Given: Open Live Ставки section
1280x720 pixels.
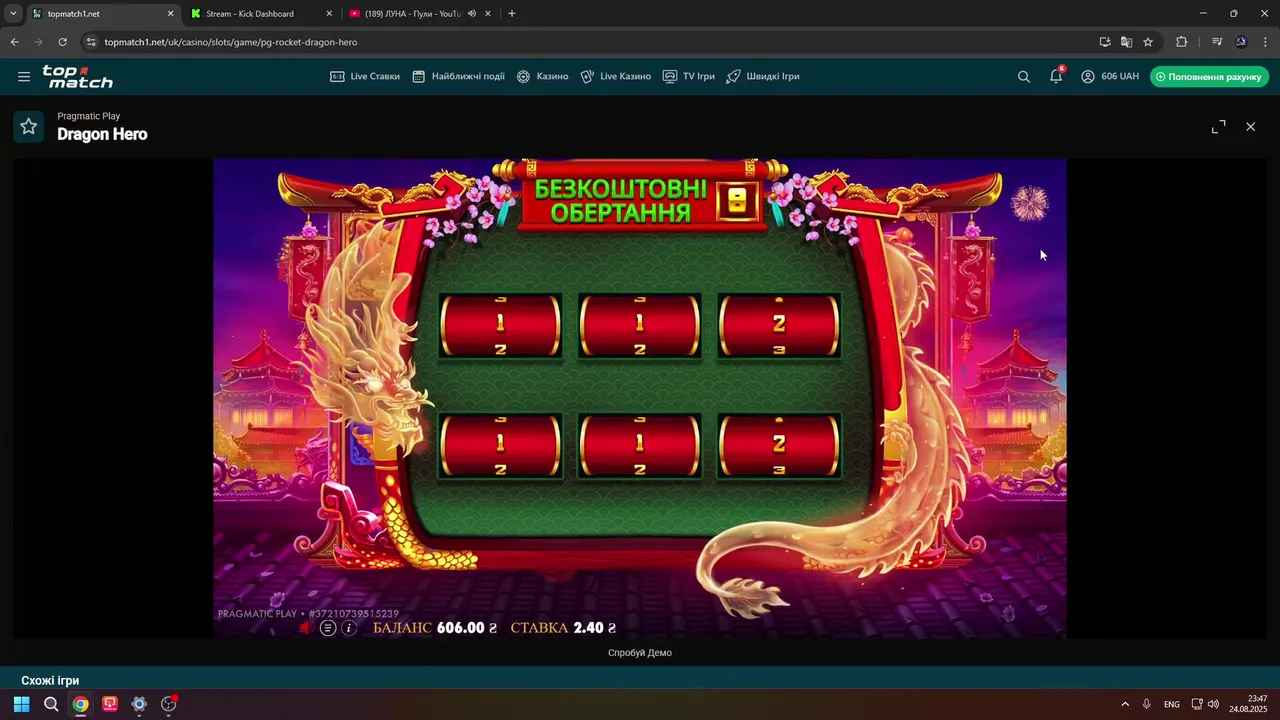Looking at the screenshot, I should click(365, 76).
